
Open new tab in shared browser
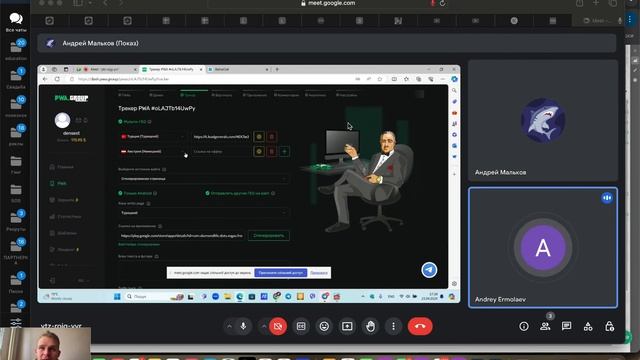point(277,69)
